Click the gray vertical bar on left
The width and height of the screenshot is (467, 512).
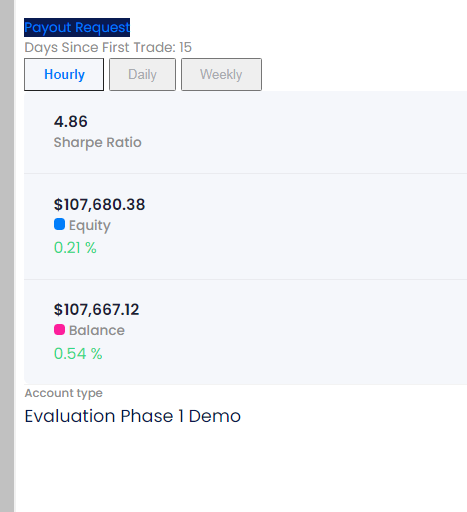click(7, 256)
